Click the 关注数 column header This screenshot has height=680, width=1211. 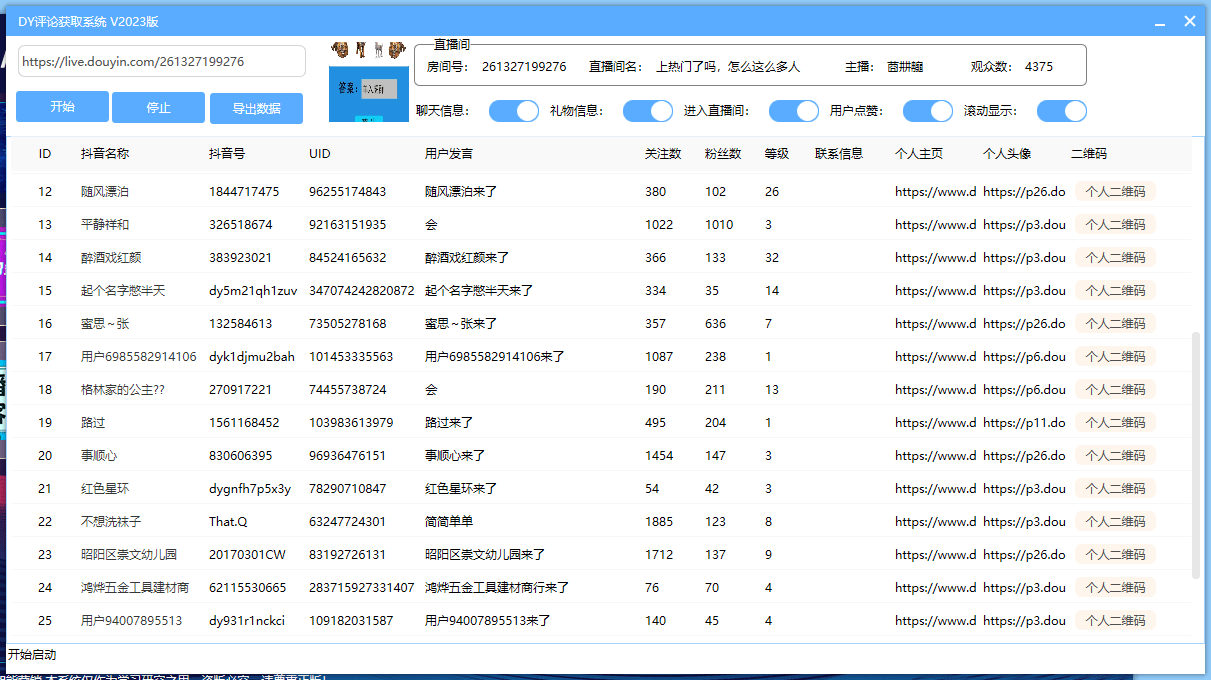point(663,154)
